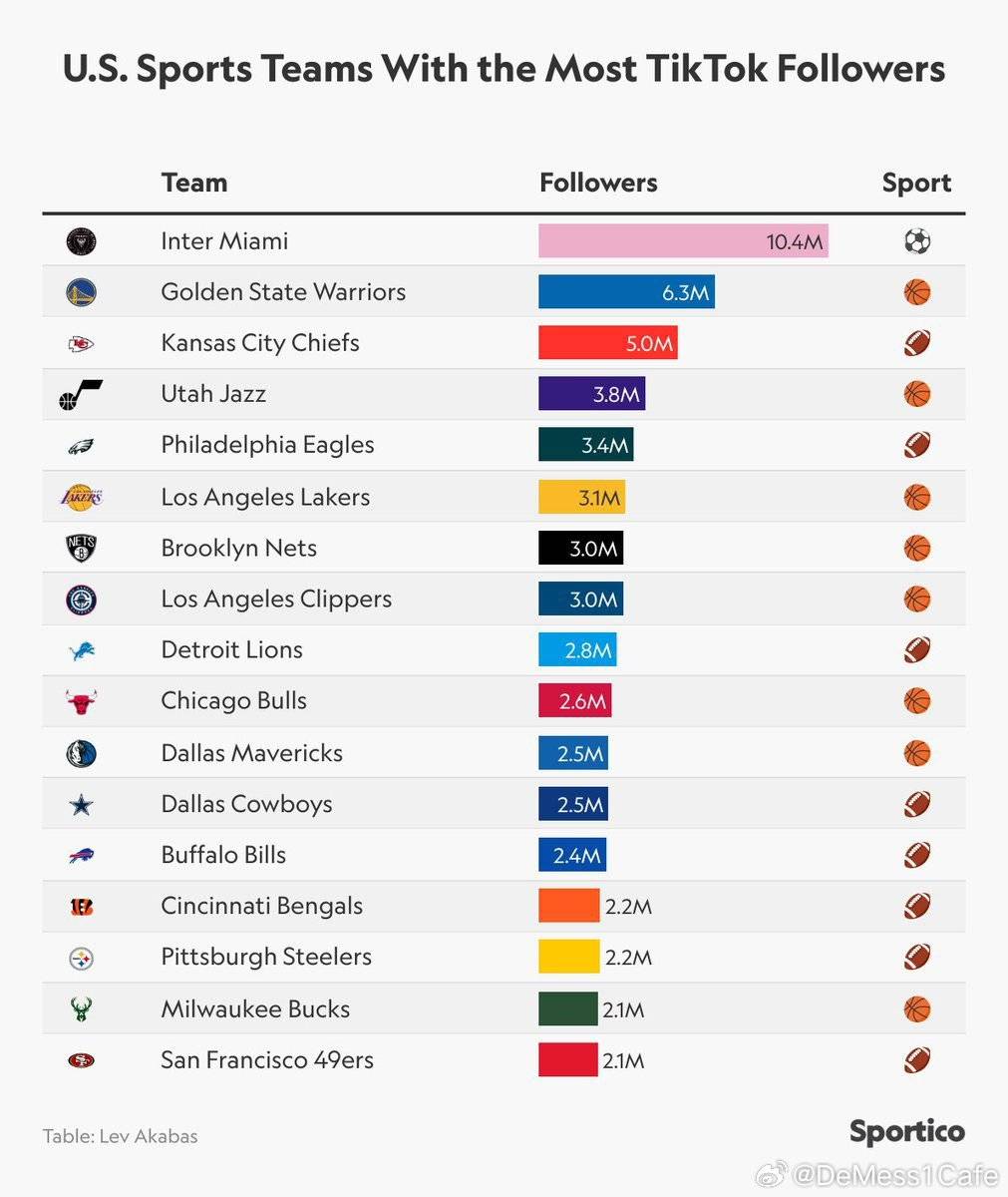This screenshot has height=1197, width=1008.
Task: Click the Sport column header
Action: coord(917,183)
